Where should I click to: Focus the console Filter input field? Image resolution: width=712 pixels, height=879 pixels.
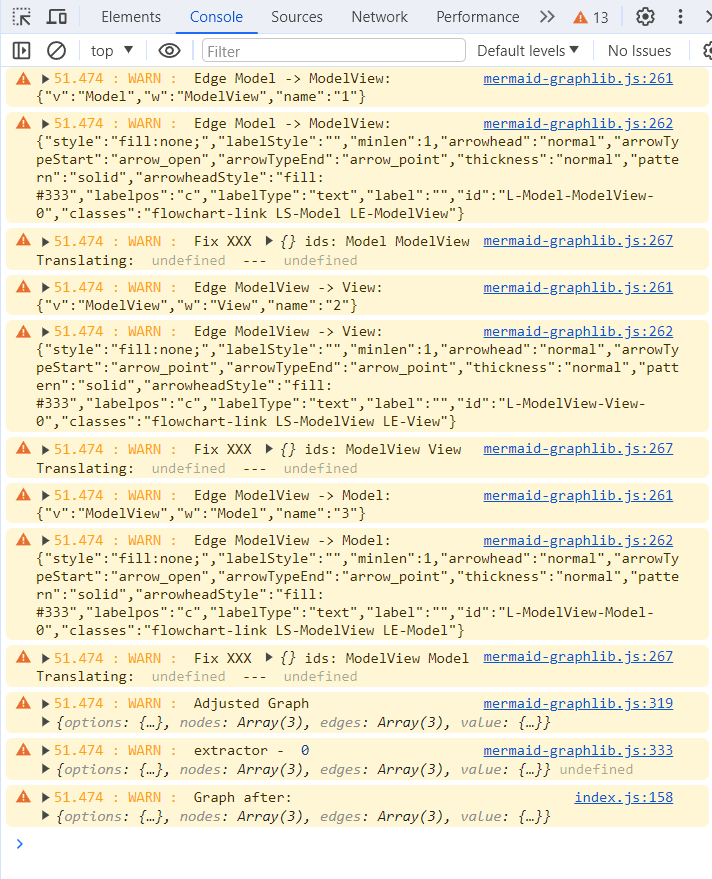(x=333, y=51)
